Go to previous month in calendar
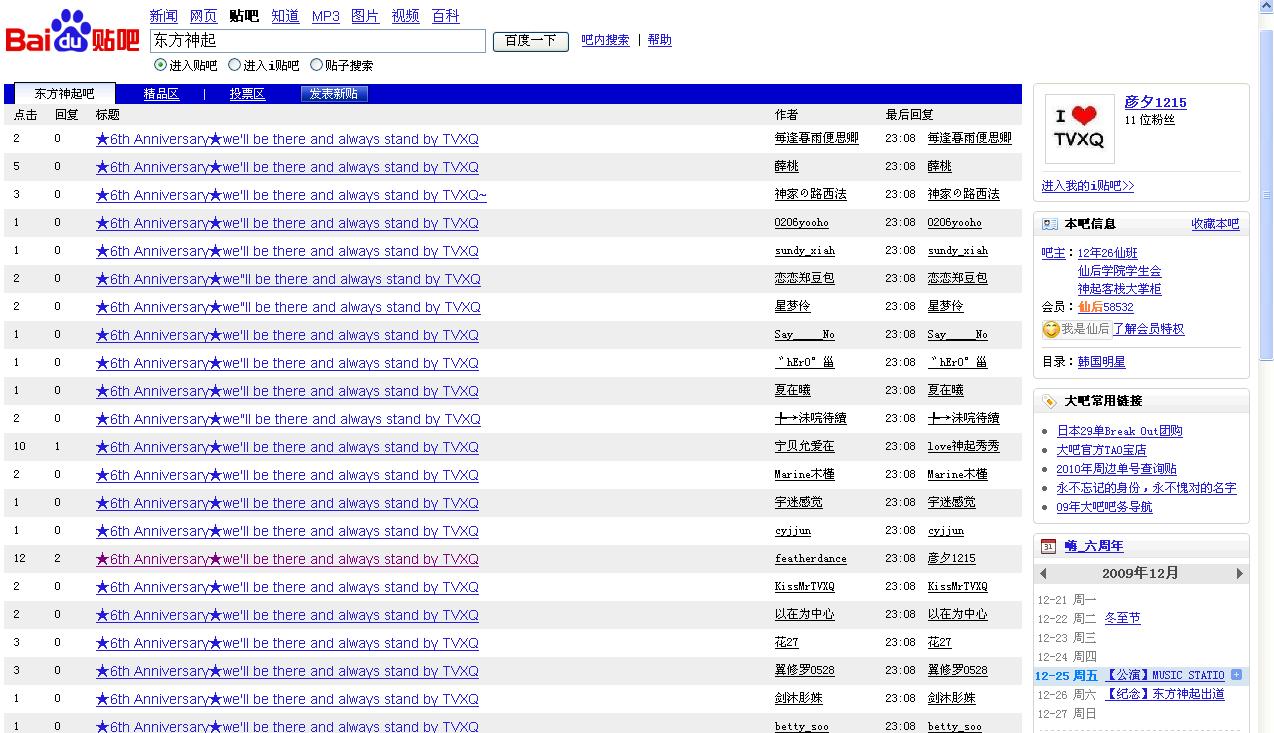Screen dimensions: 1274x733 click(1044, 574)
